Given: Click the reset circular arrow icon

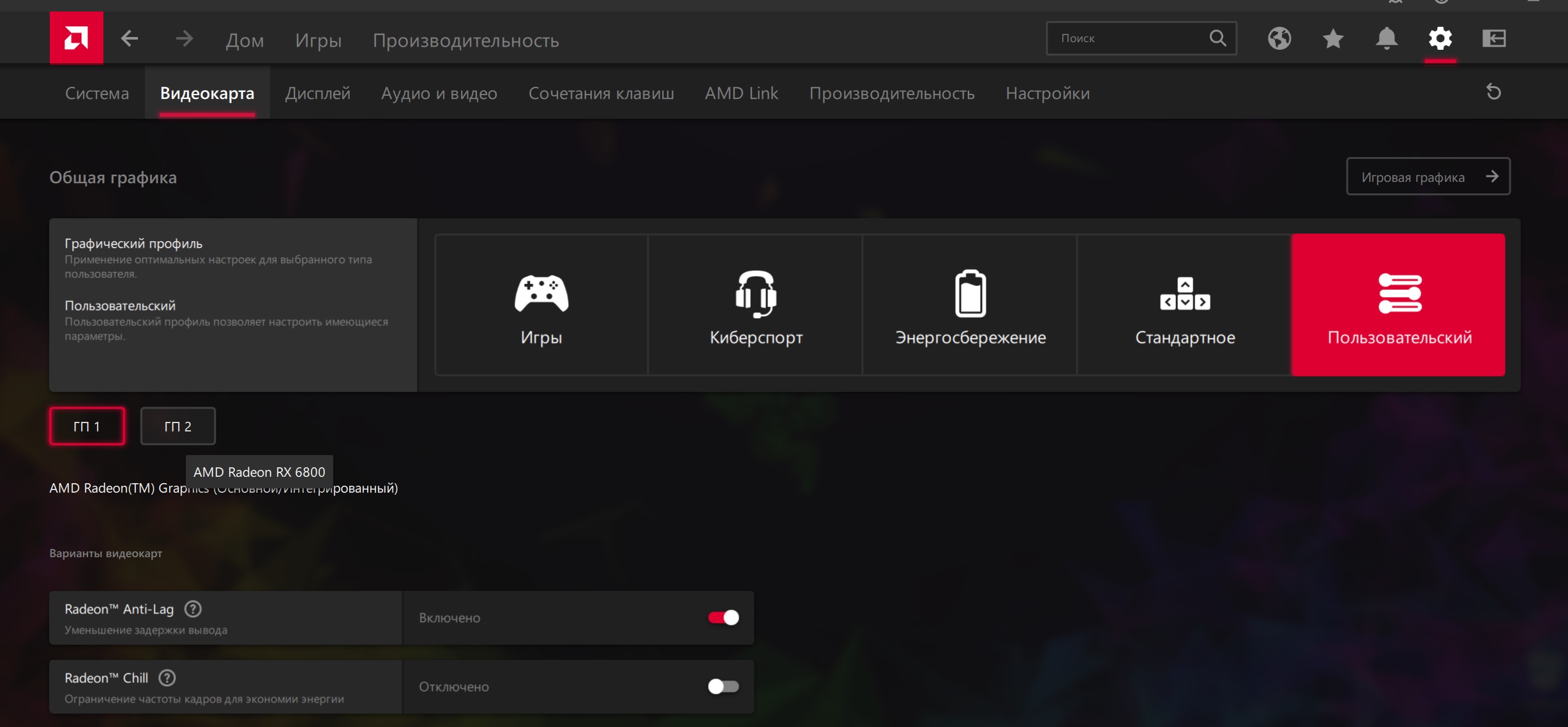Looking at the screenshot, I should tap(1493, 92).
